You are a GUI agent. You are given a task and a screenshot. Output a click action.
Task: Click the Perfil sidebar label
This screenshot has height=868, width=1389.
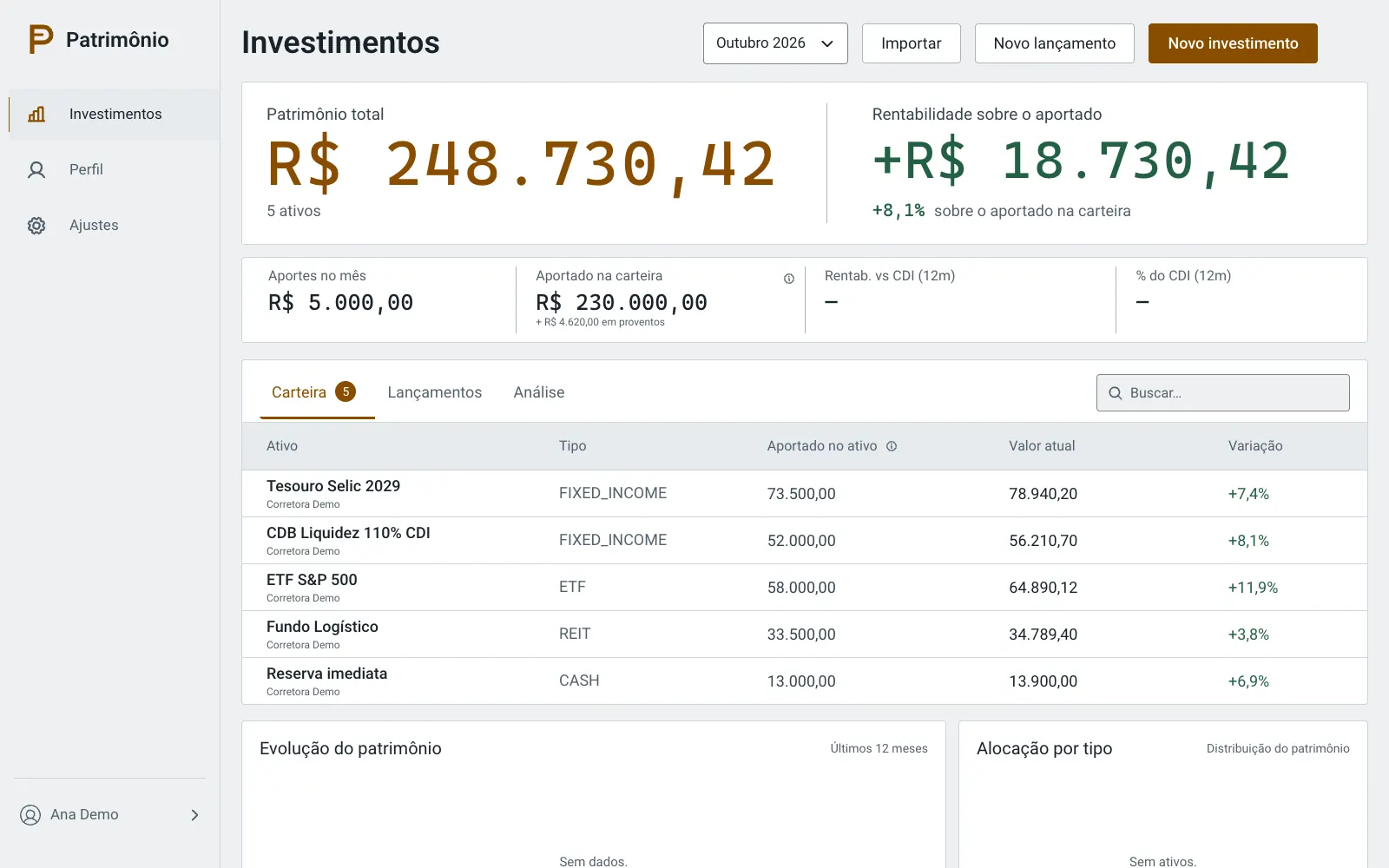tap(86, 169)
